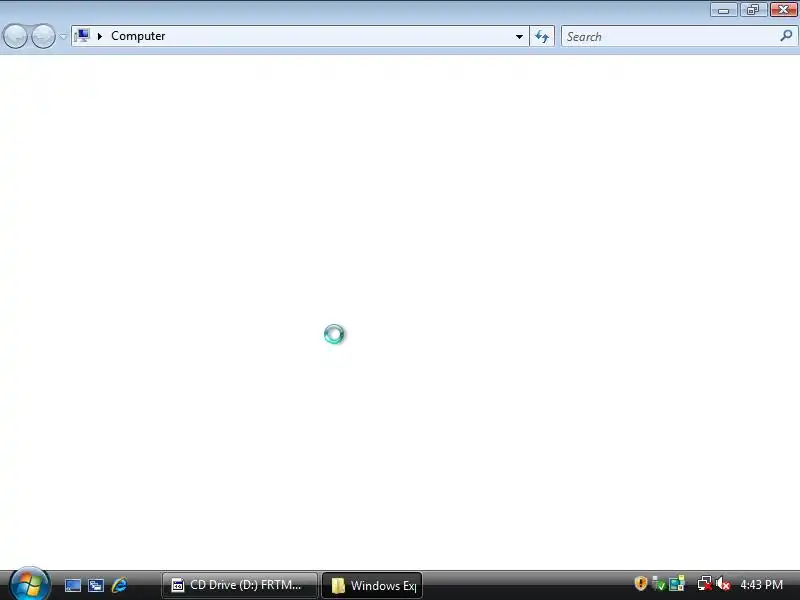
Task: Click the security shield tray icon
Action: tap(640, 584)
